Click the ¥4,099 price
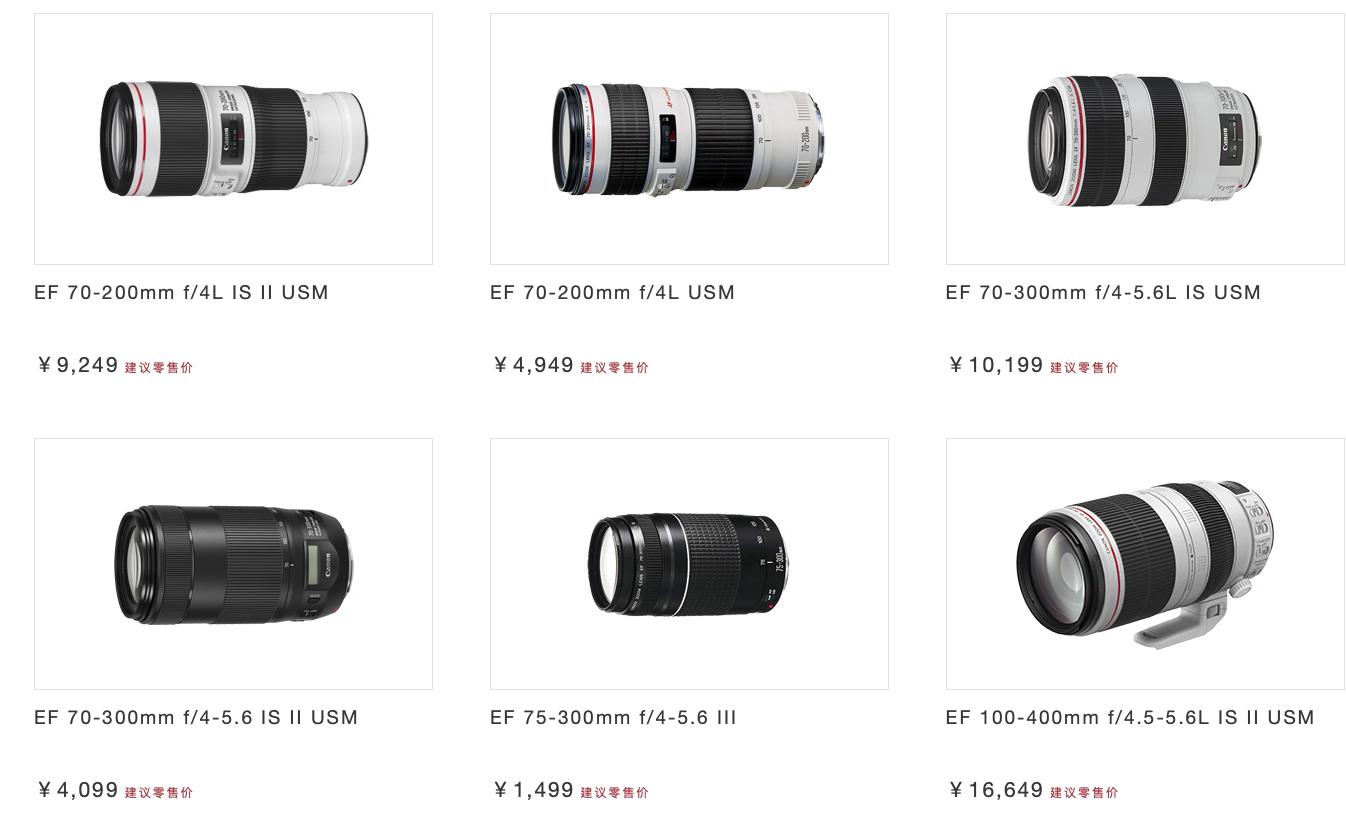 click(x=77, y=790)
